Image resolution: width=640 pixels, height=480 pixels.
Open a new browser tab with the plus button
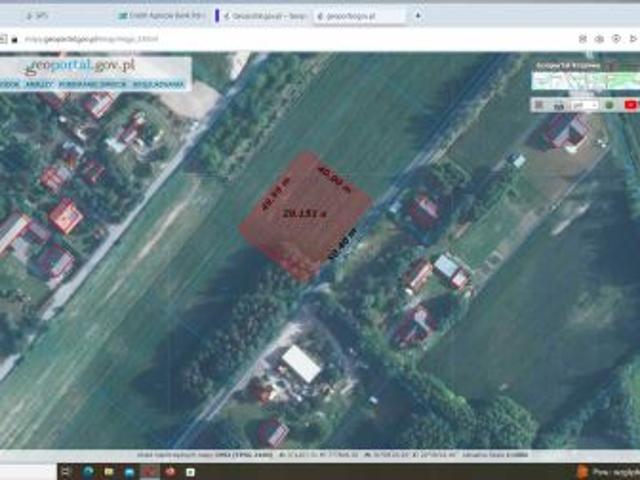418,16
